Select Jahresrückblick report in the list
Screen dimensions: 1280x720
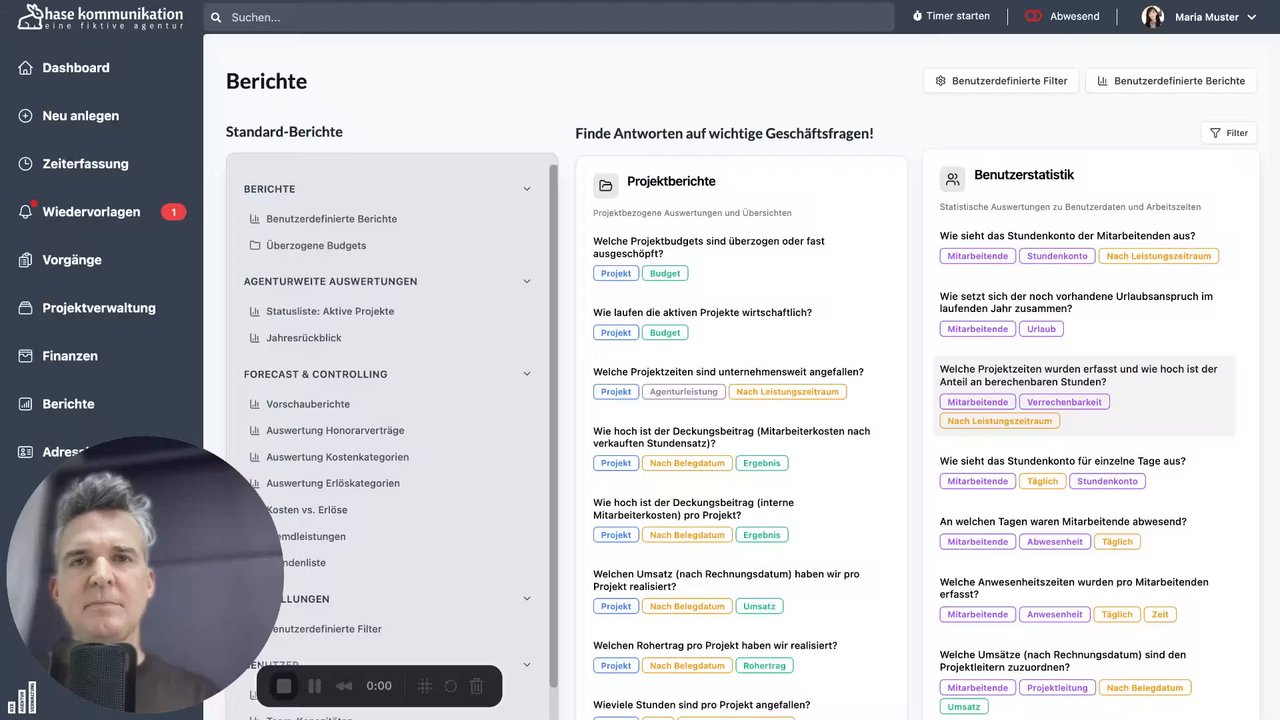coord(303,338)
